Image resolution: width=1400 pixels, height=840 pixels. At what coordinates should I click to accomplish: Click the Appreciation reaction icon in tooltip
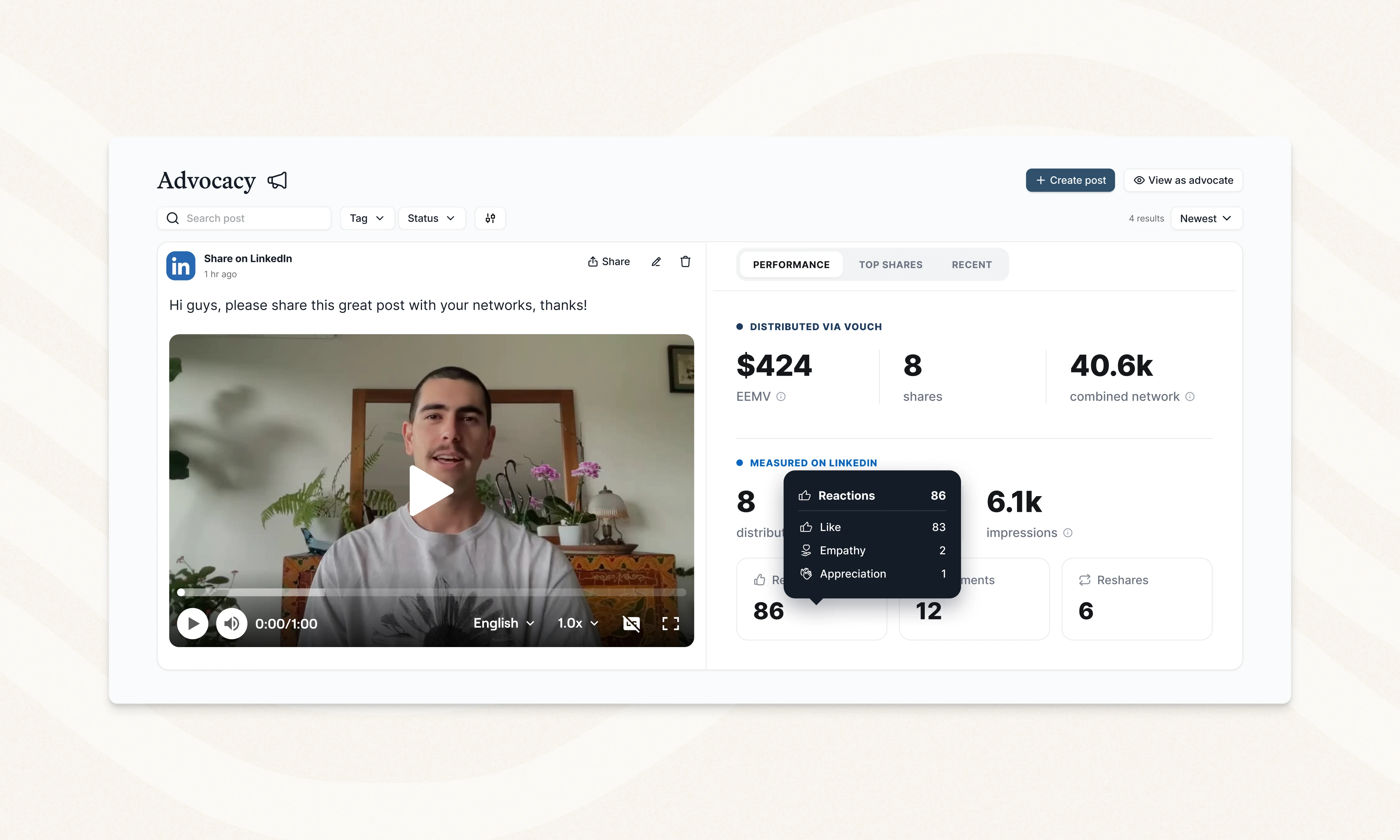pos(806,574)
